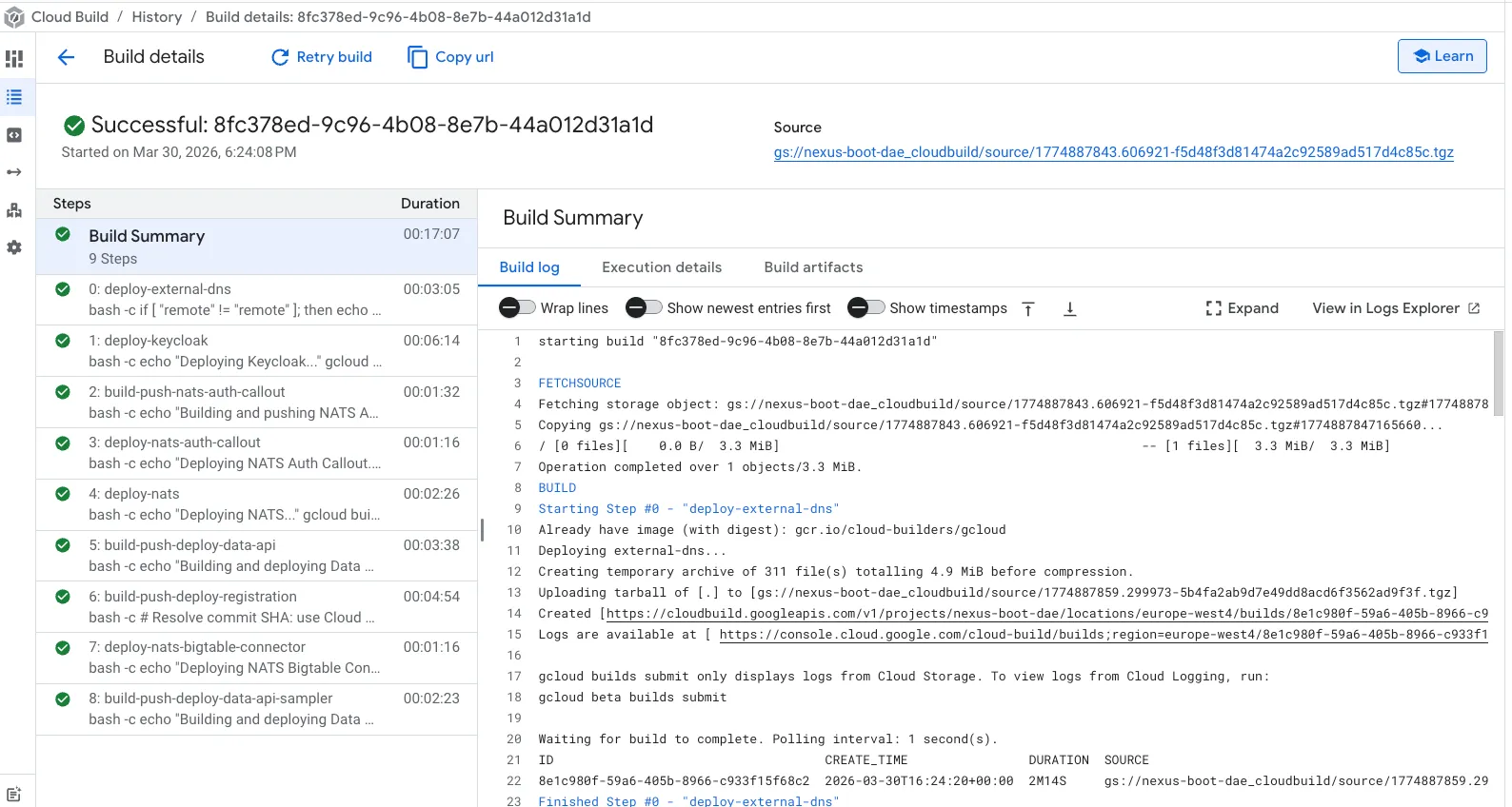This screenshot has height=807, width=1512.
Task: Open the release notes icon at sidebar bottom
Action: [14, 794]
